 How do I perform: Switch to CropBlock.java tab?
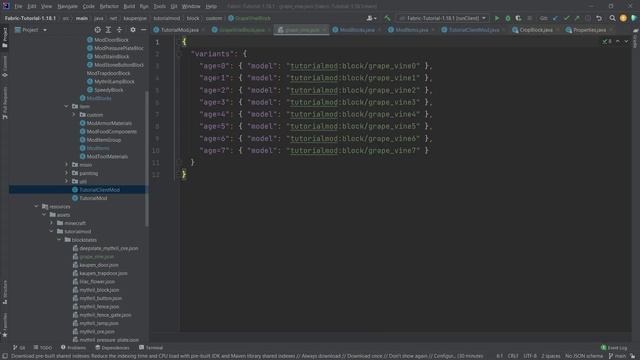click(536, 30)
